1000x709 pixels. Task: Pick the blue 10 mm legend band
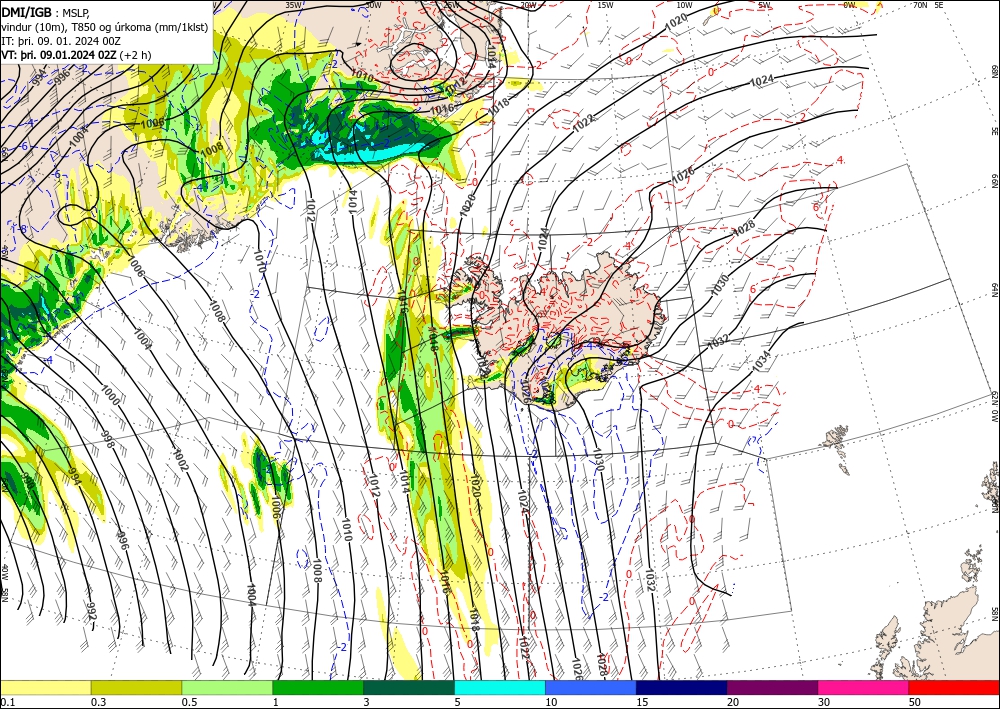tap(591, 687)
